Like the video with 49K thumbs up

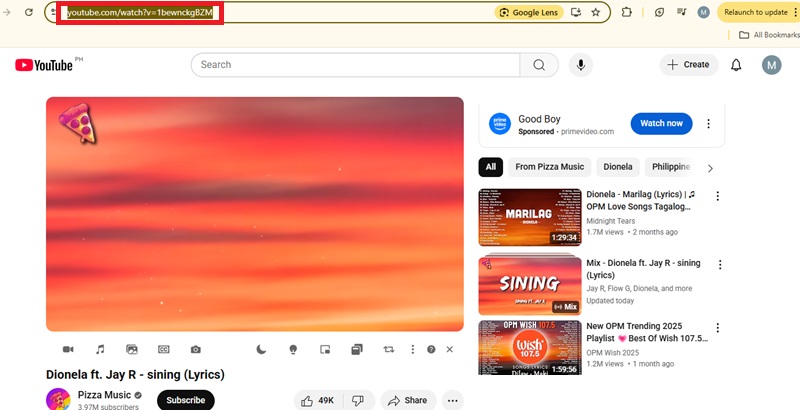(x=318, y=401)
